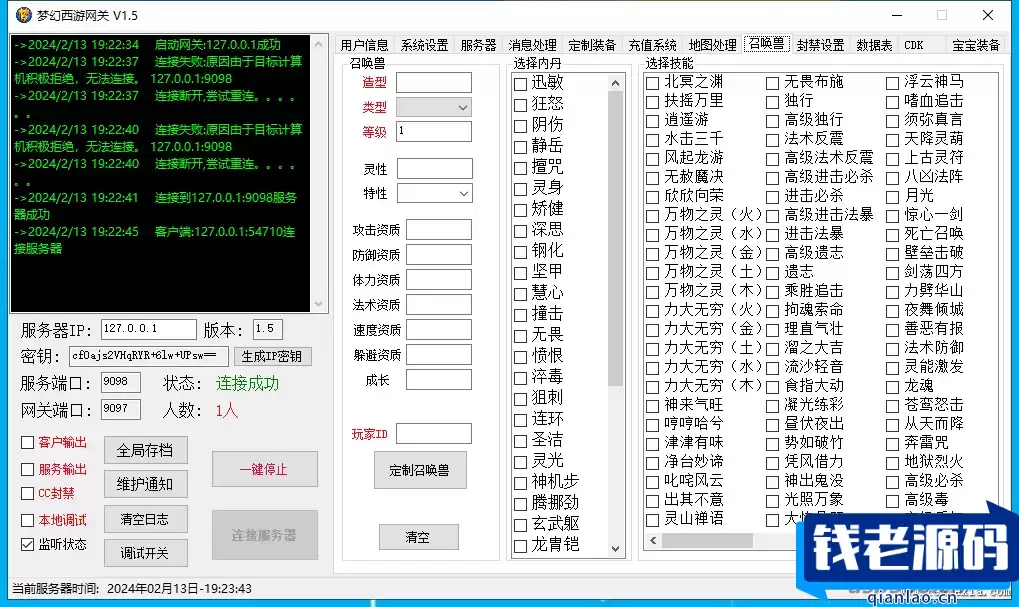
Task: Click the 造型 input field
Action: click(433, 83)
